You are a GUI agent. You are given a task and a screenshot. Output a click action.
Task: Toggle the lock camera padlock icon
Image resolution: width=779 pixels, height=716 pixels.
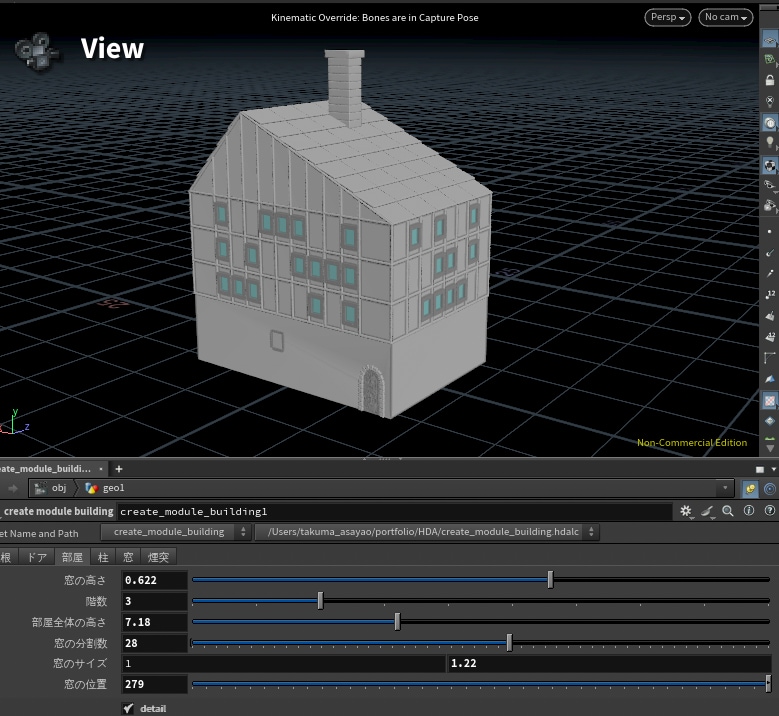point(770,80)
